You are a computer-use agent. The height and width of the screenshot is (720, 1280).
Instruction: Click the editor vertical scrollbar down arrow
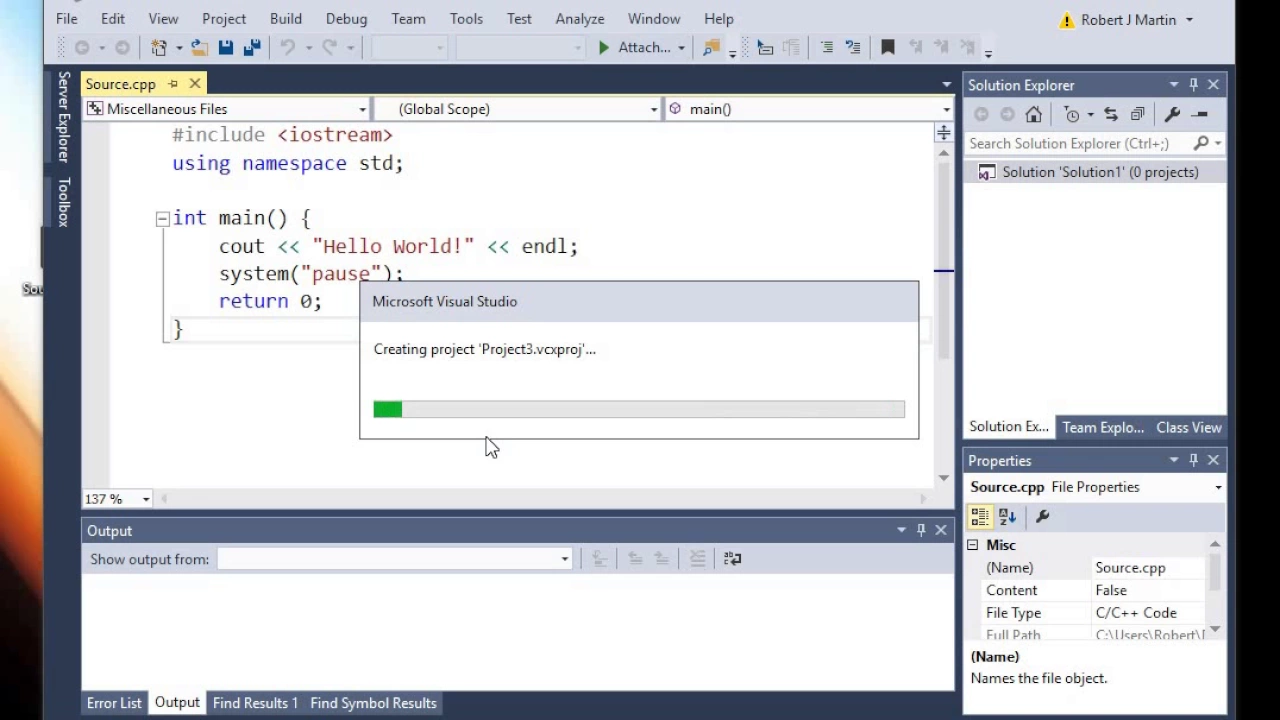[x=944, y=478]
